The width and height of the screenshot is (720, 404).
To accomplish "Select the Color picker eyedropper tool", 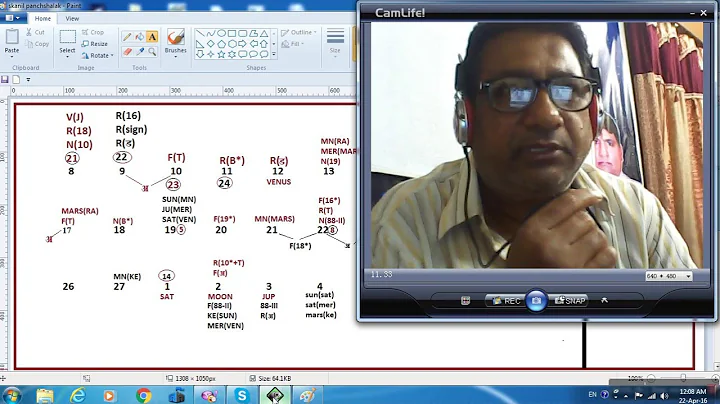I will pos(140,51).
